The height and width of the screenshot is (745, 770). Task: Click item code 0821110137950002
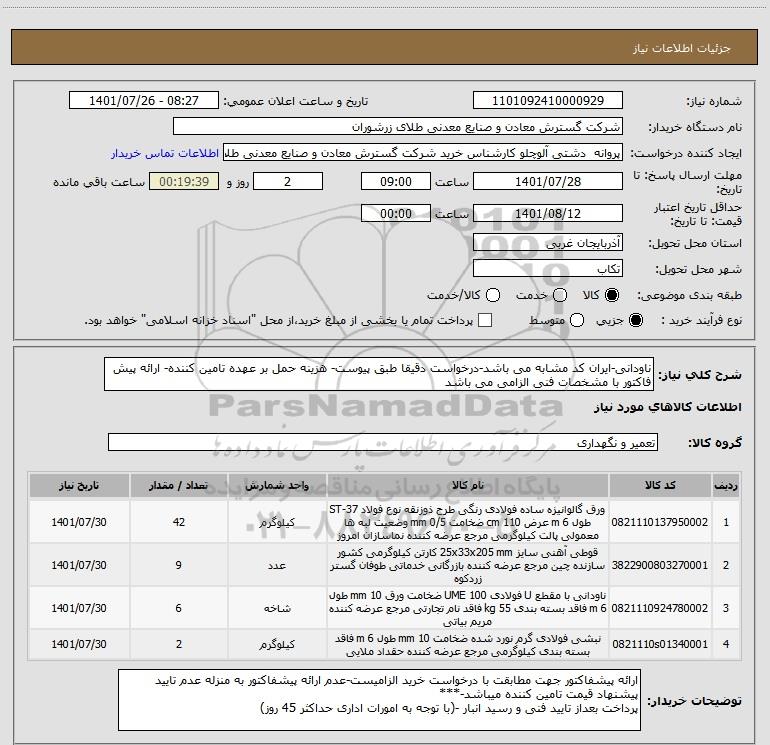coord(660,522)
